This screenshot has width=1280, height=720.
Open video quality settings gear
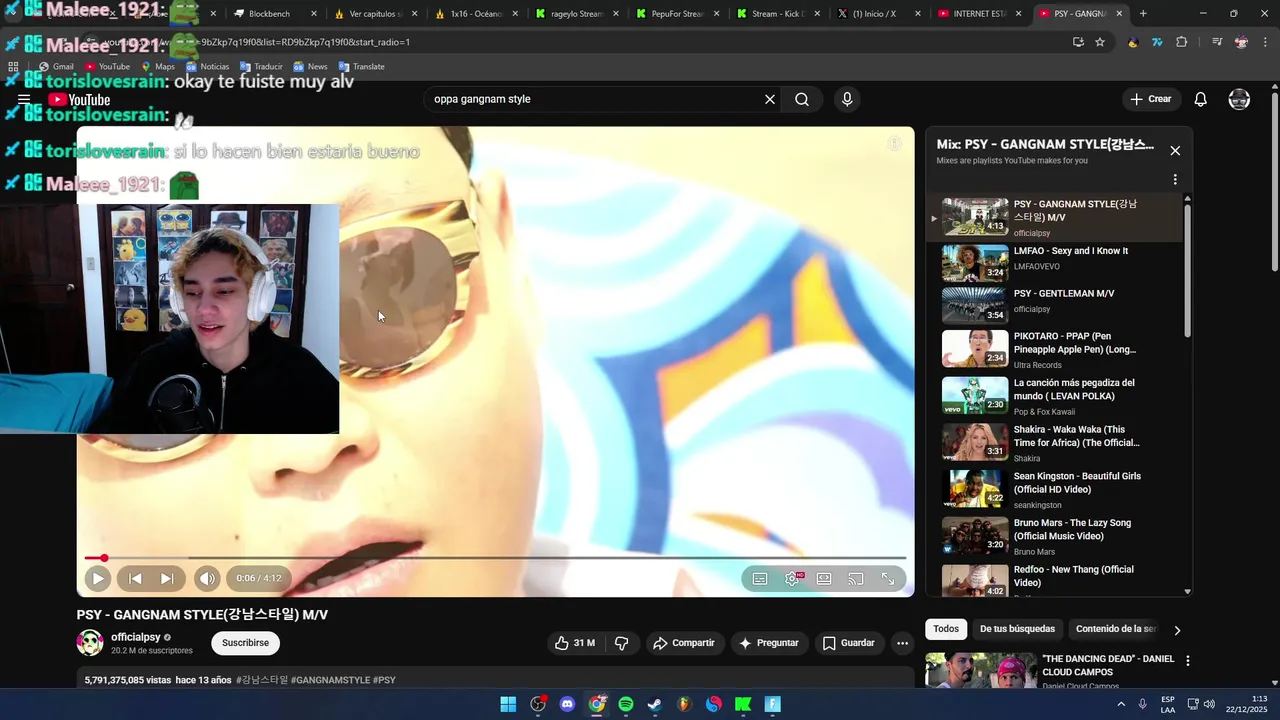tap(792, 578)
